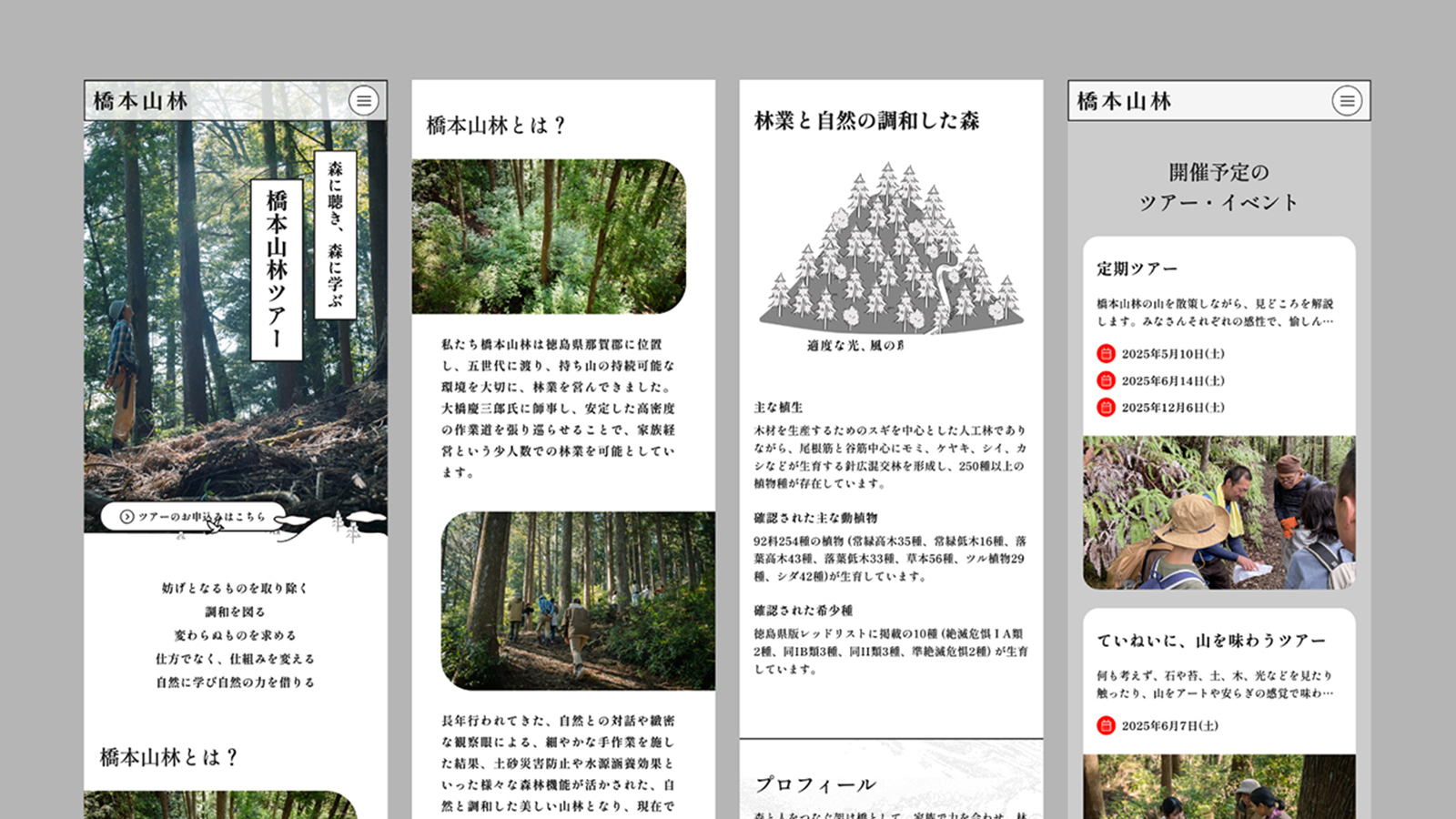Click the tree mountain illustration

coord(891,247)
